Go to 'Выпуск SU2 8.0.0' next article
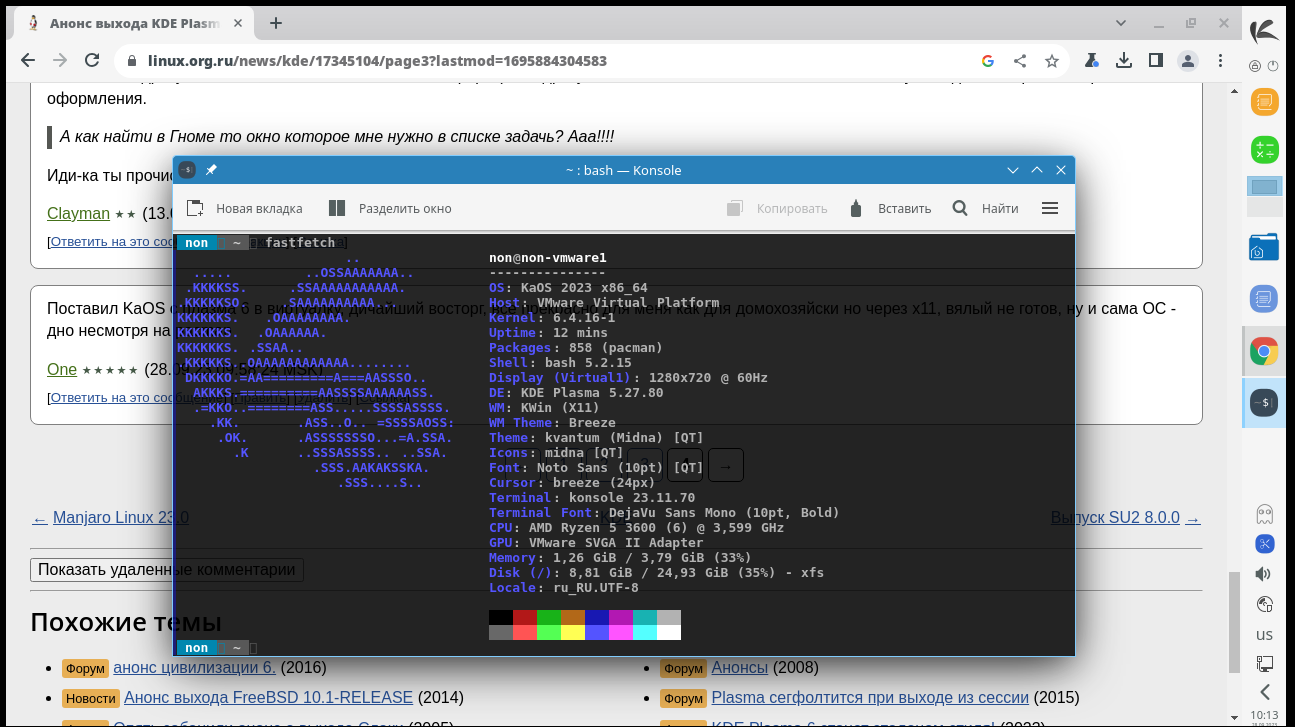Image resolution: width=1295 pixels, height=727 pixels. (x=1115, y=518)
